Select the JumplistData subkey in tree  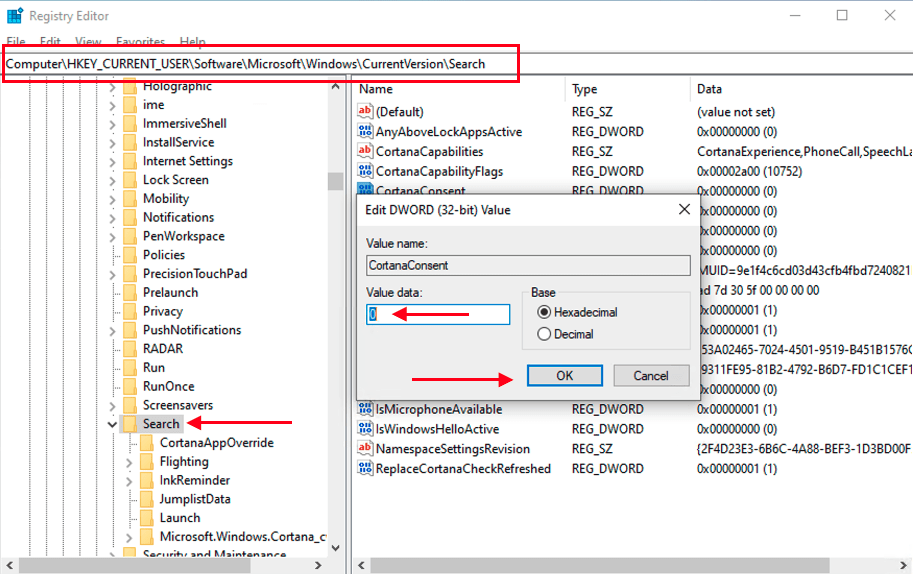(x=194, y=499)
